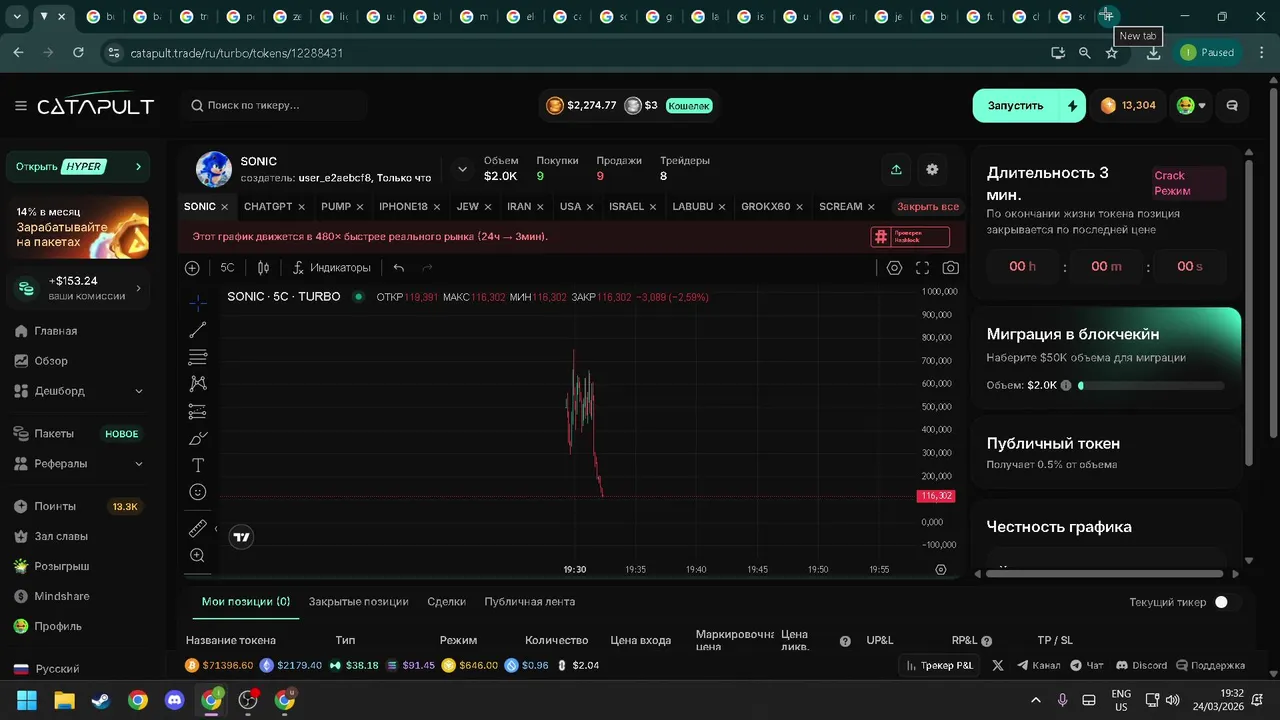
Task: Switch to the Сделки tab
Action: click(446, 602)
